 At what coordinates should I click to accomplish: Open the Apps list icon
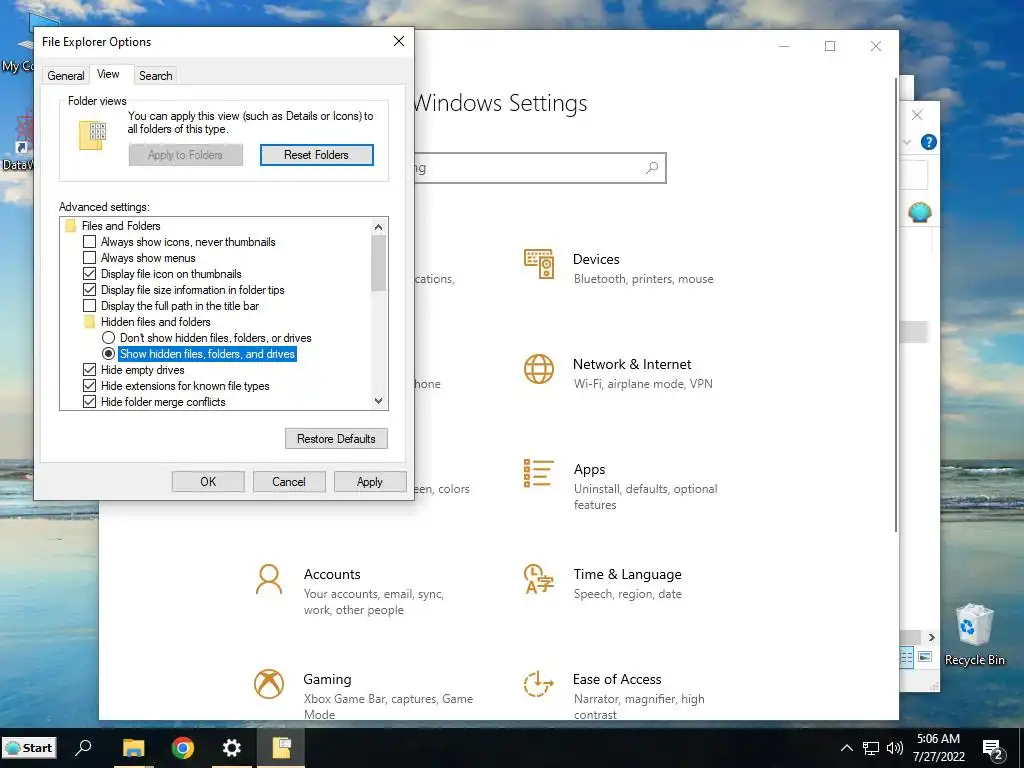[539, 473]
